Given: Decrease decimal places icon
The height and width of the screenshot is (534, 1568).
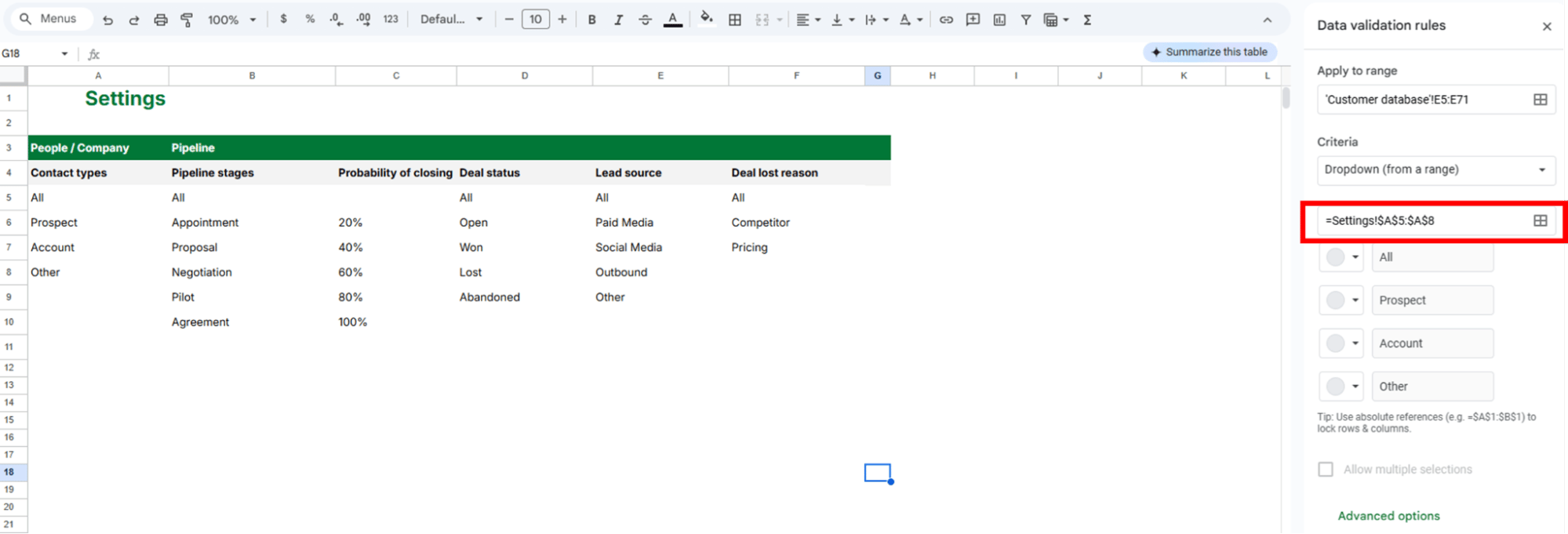Looking at the screenshot, I should tap(337, 19).
